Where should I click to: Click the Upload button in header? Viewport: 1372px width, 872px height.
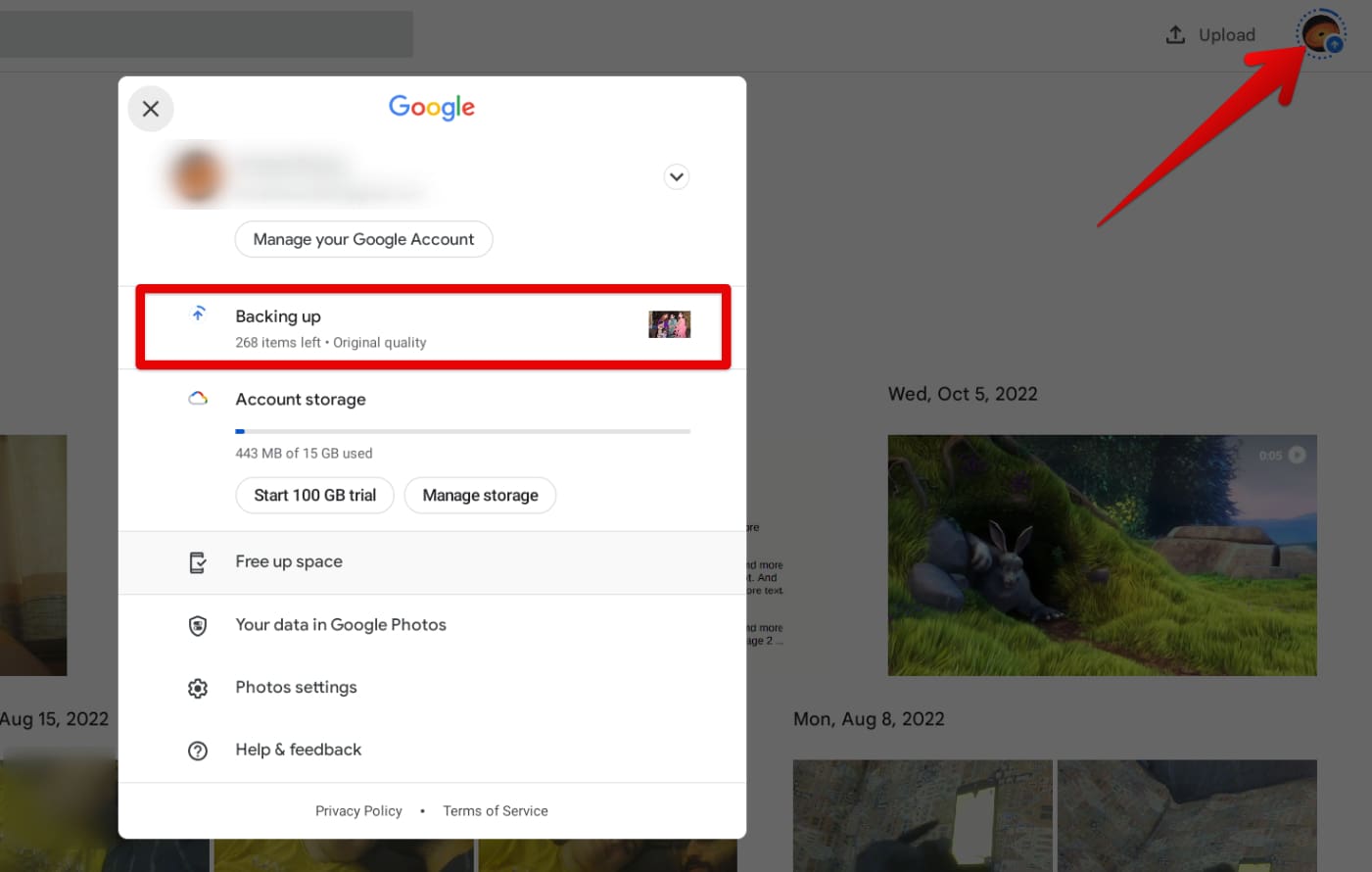tap(1210, 35)
